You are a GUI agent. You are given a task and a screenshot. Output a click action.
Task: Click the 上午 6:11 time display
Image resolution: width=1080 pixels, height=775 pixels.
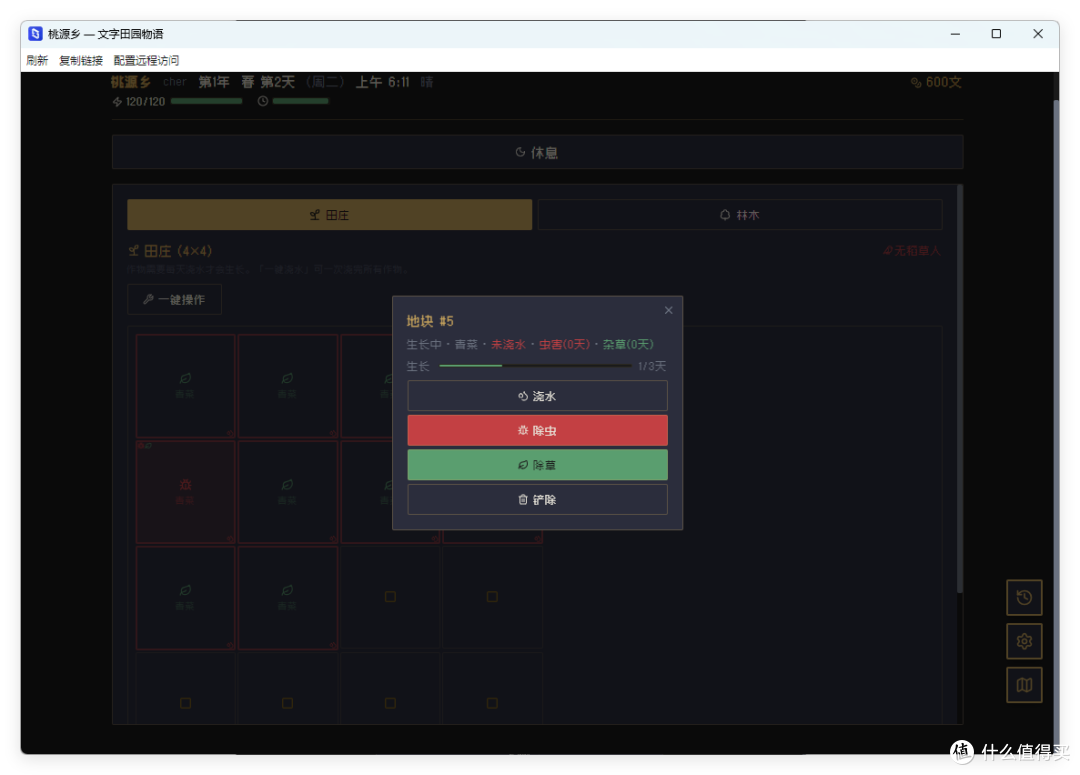tap(382, 82)
